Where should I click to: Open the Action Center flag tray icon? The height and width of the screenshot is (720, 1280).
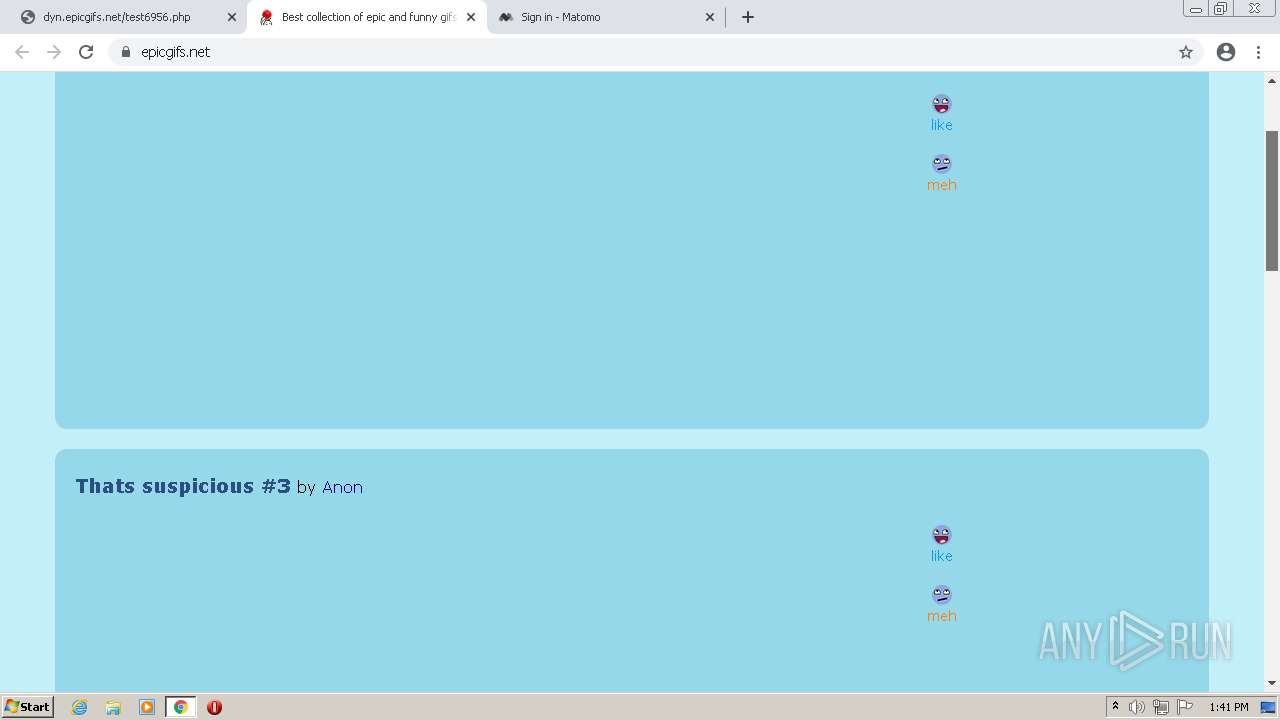pyautogui.click(x=1185, y=707)
